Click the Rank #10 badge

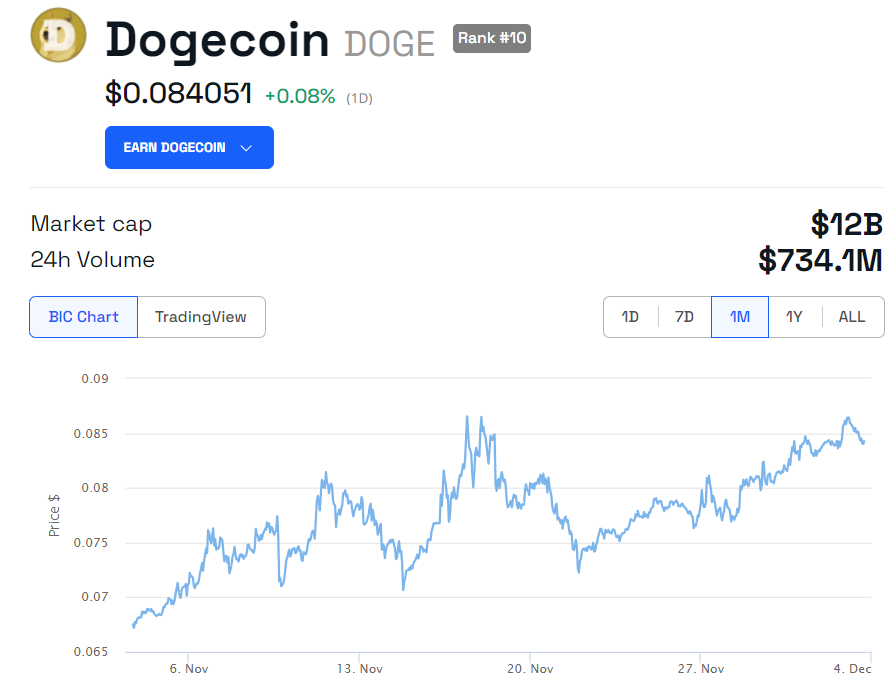[x=492, y=38]
